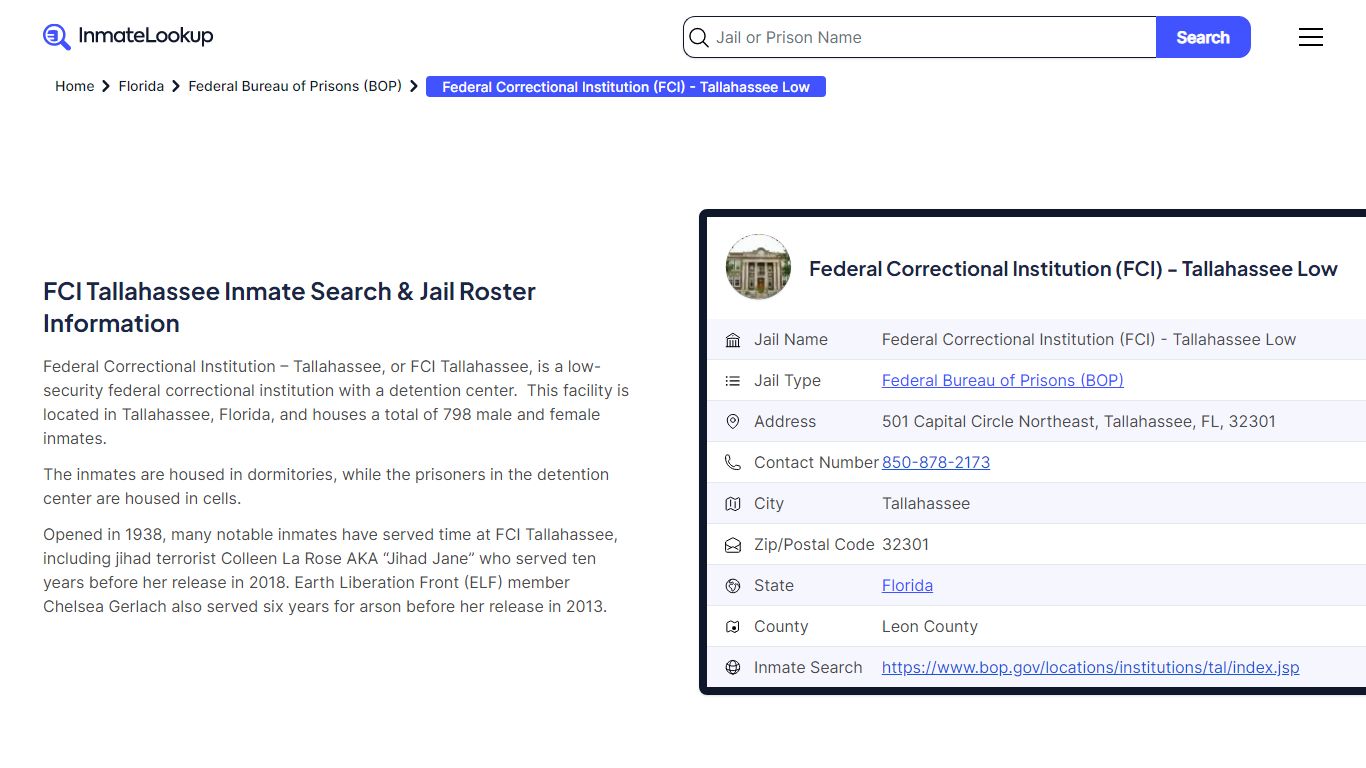Click the facility building thumbnail photo
This screenshot has height=768, width=1366.
click(x=758, y=267)
